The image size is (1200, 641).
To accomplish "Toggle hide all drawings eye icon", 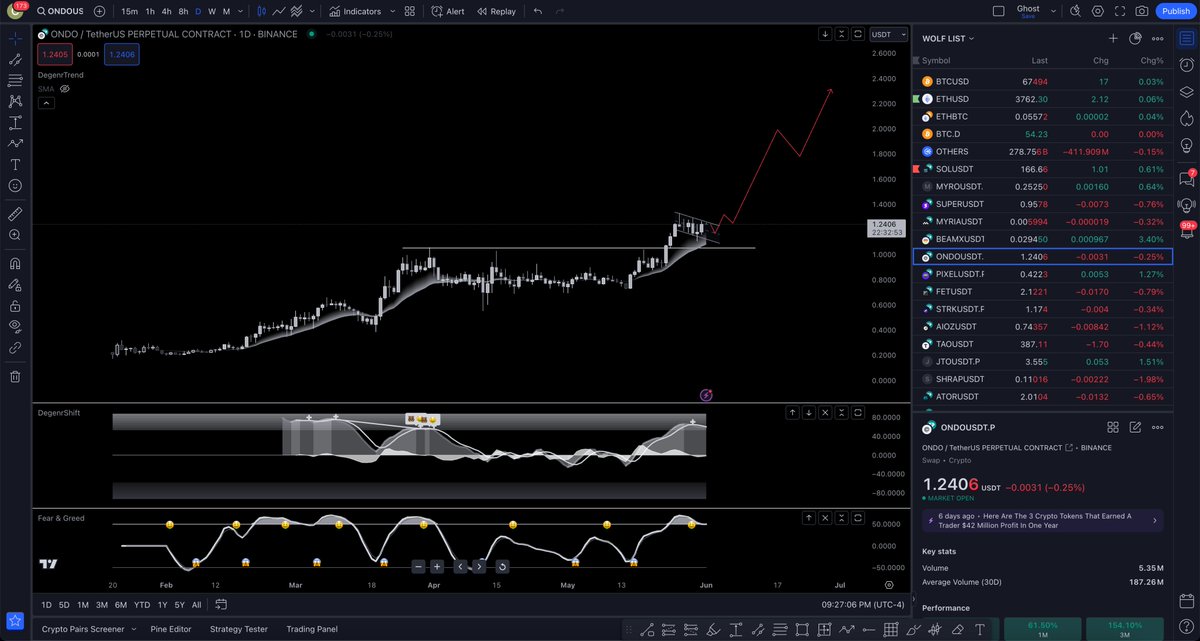I will 15,326.
